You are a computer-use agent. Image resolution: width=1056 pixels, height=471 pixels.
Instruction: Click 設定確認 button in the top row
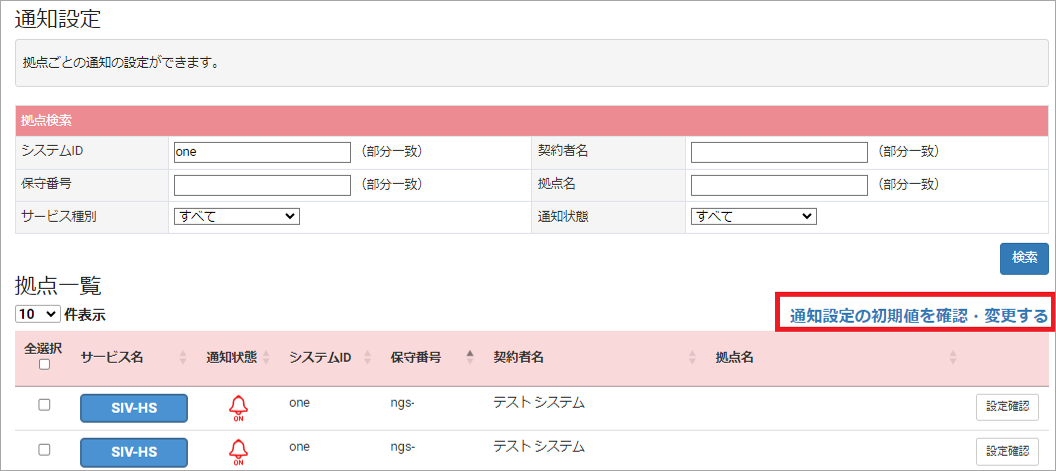tap(1006, 407)
